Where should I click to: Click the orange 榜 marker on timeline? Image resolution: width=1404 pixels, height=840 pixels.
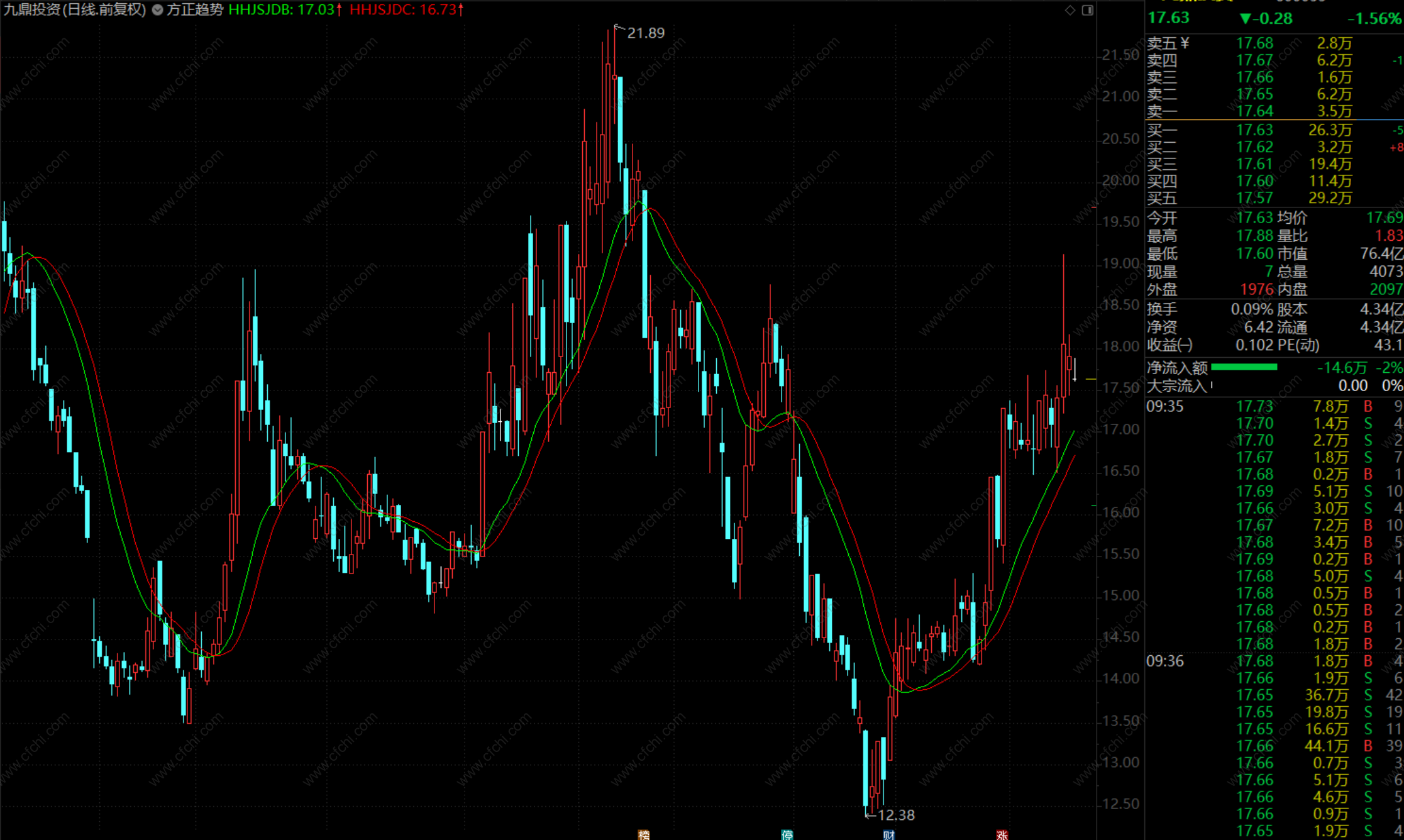[x=643, y=834]
